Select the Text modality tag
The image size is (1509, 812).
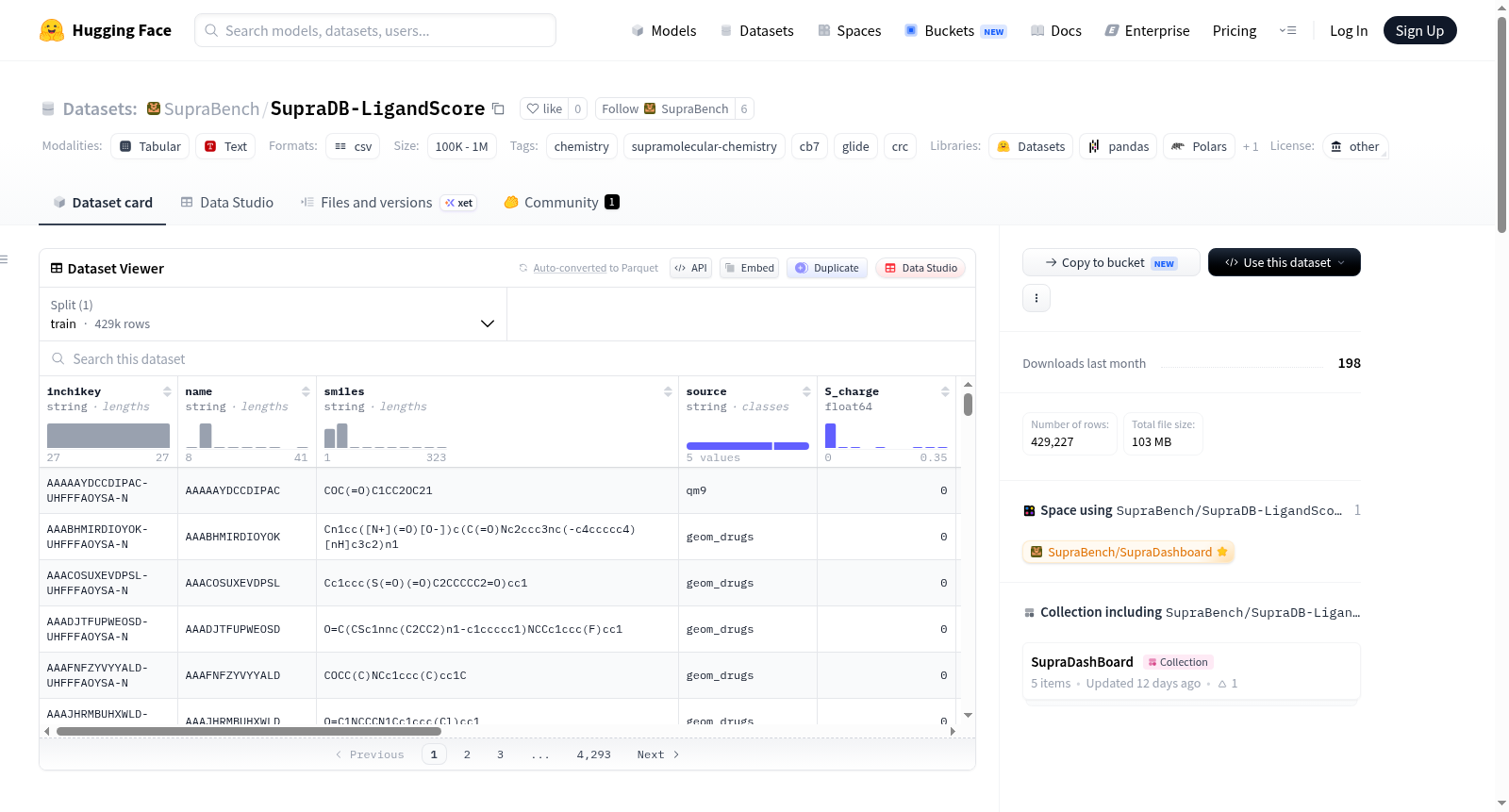pyautogui.click(x=225, y=146)
